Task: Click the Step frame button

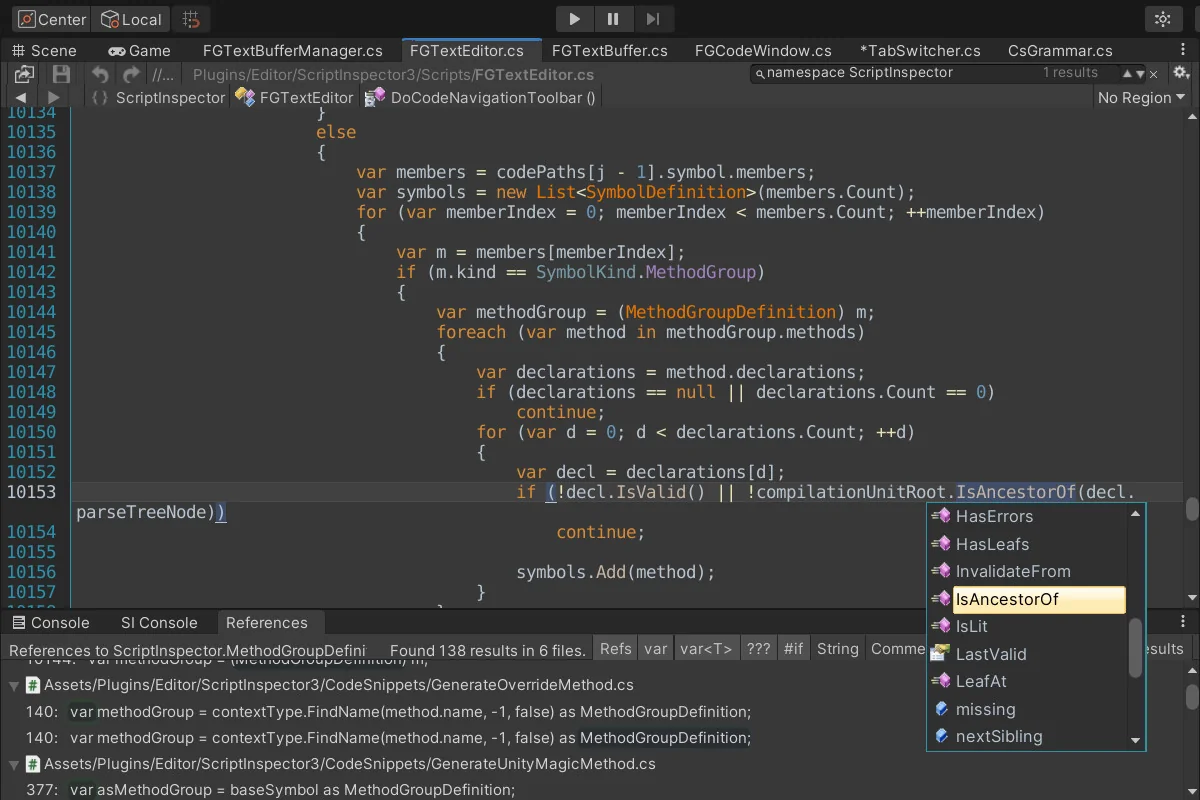Action: [653, 19]
